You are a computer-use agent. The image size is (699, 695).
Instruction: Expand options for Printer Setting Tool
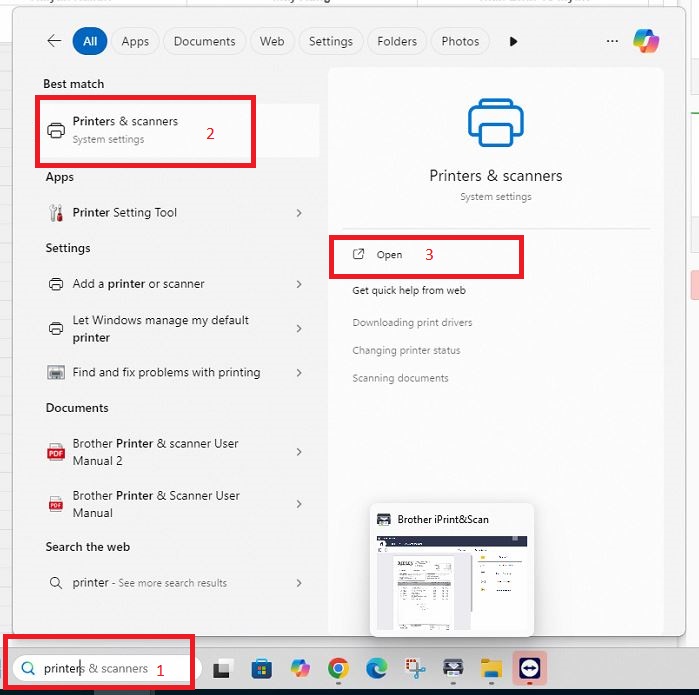pyautogui.click(x=299, y=213)
